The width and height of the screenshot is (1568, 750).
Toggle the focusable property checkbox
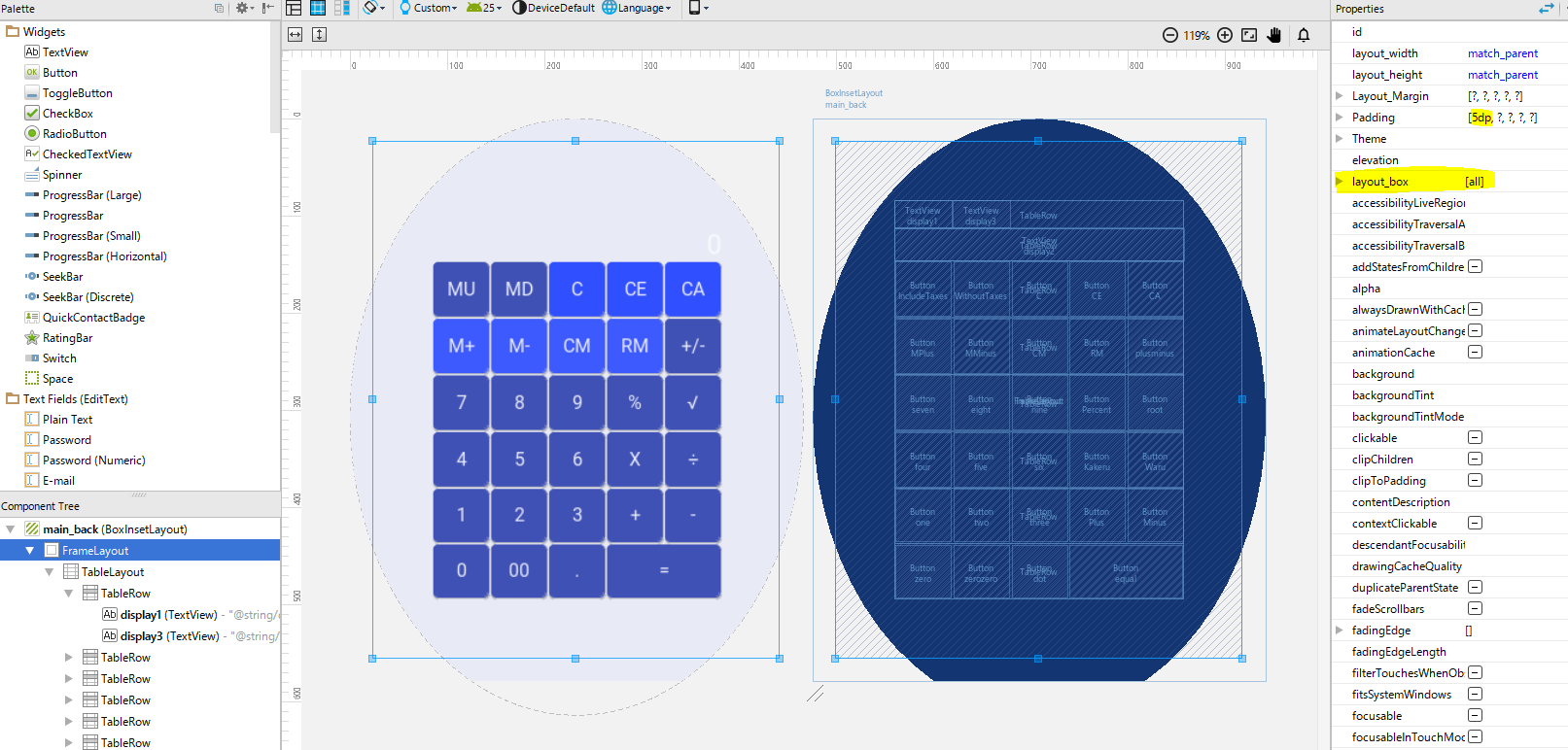pos(1475,716)
